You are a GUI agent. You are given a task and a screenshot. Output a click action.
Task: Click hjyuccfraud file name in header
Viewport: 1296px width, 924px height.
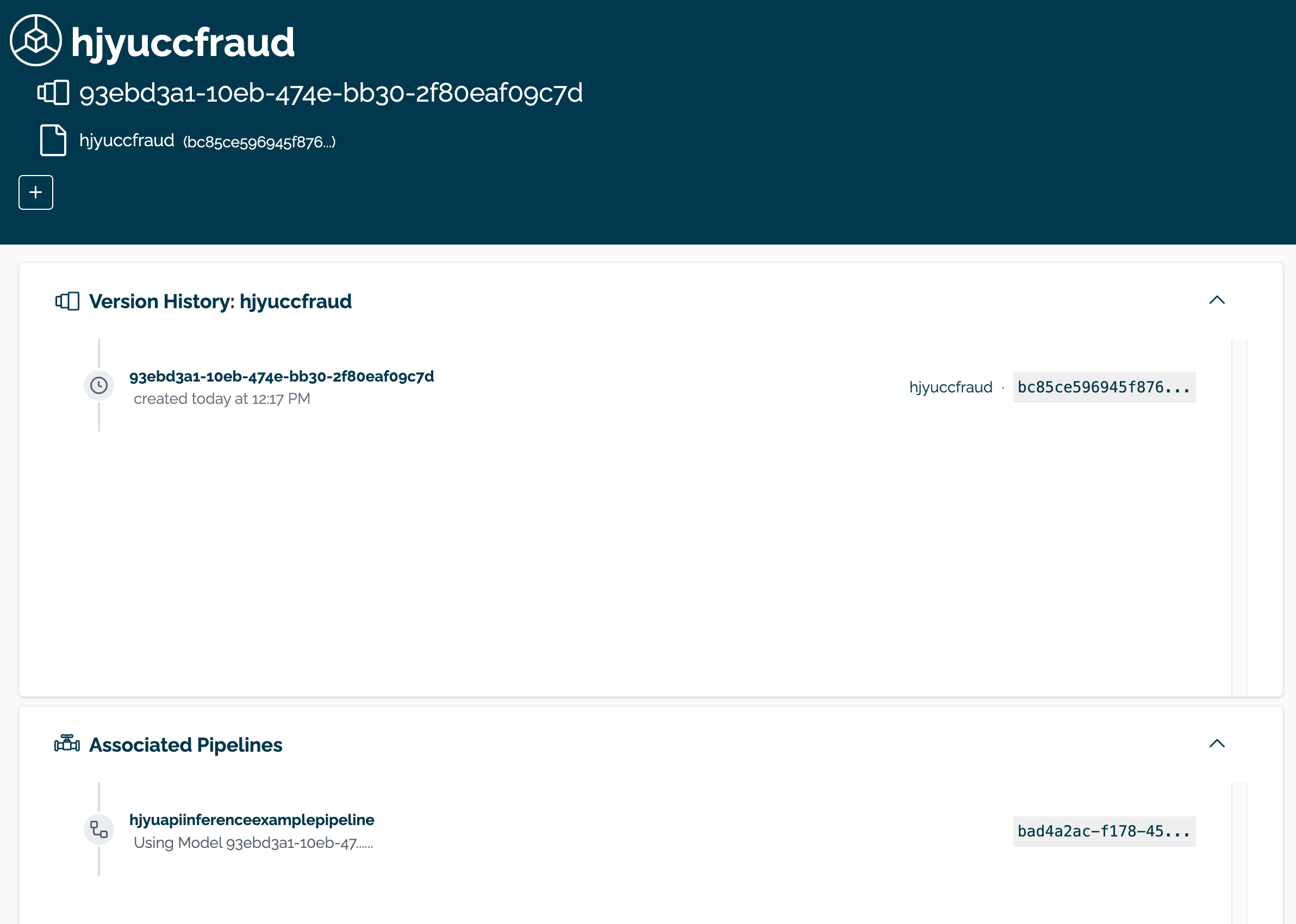tap(127, 140)
